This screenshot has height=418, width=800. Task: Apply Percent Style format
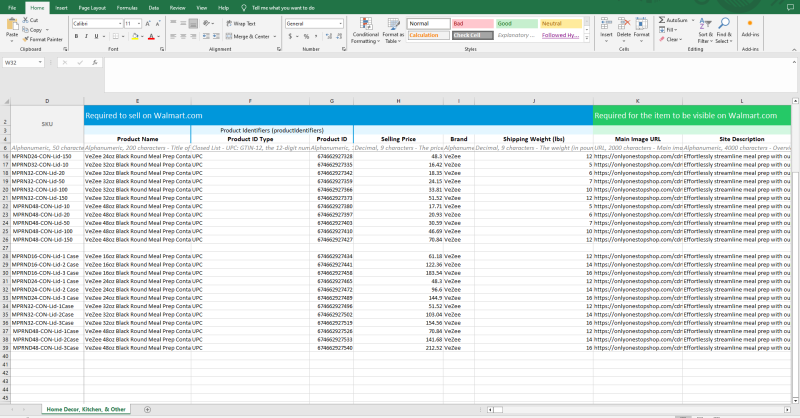[306, 36]
